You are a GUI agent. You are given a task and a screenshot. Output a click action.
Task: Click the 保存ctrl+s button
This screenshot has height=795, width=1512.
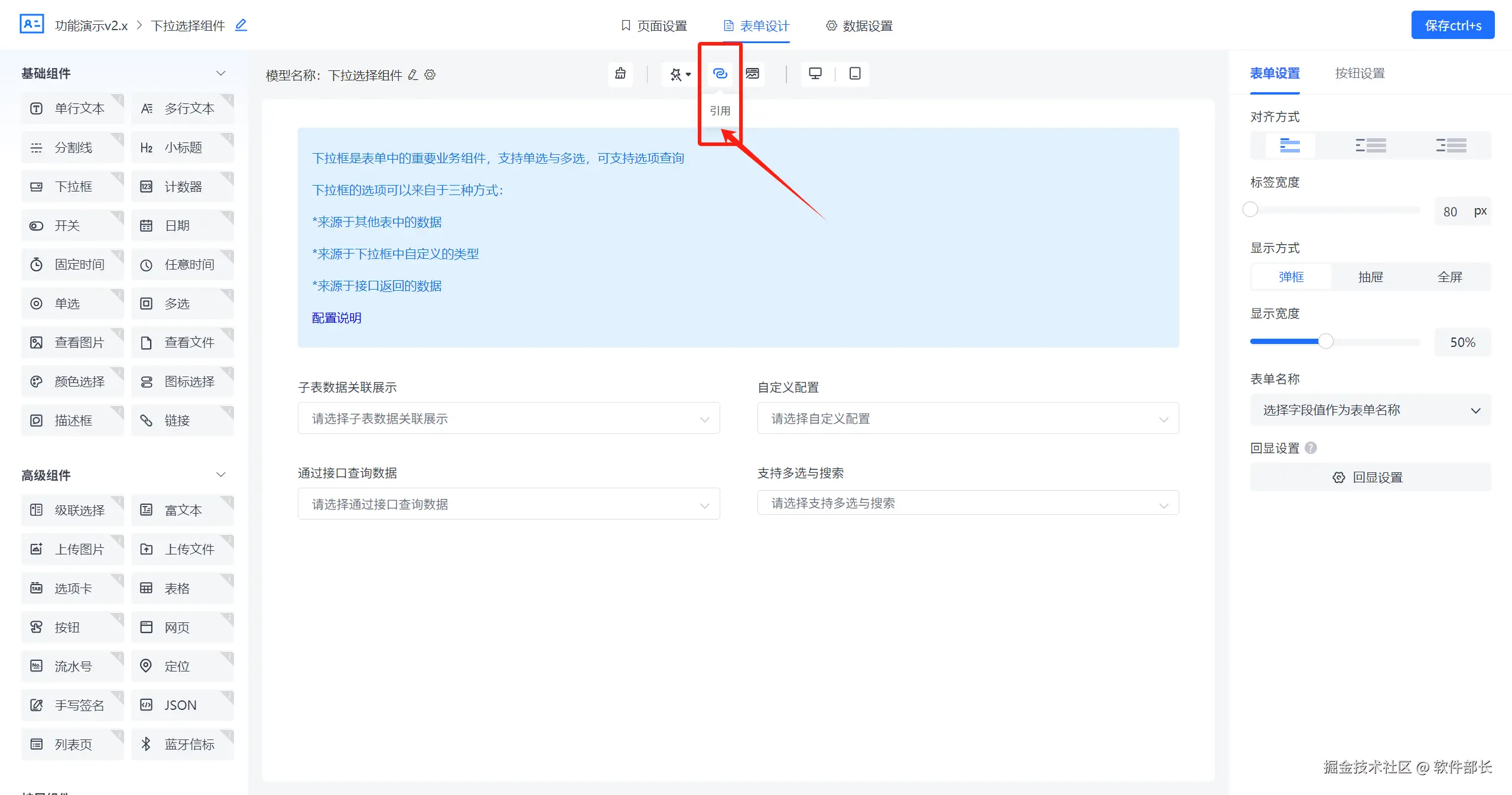(1452, 25)
